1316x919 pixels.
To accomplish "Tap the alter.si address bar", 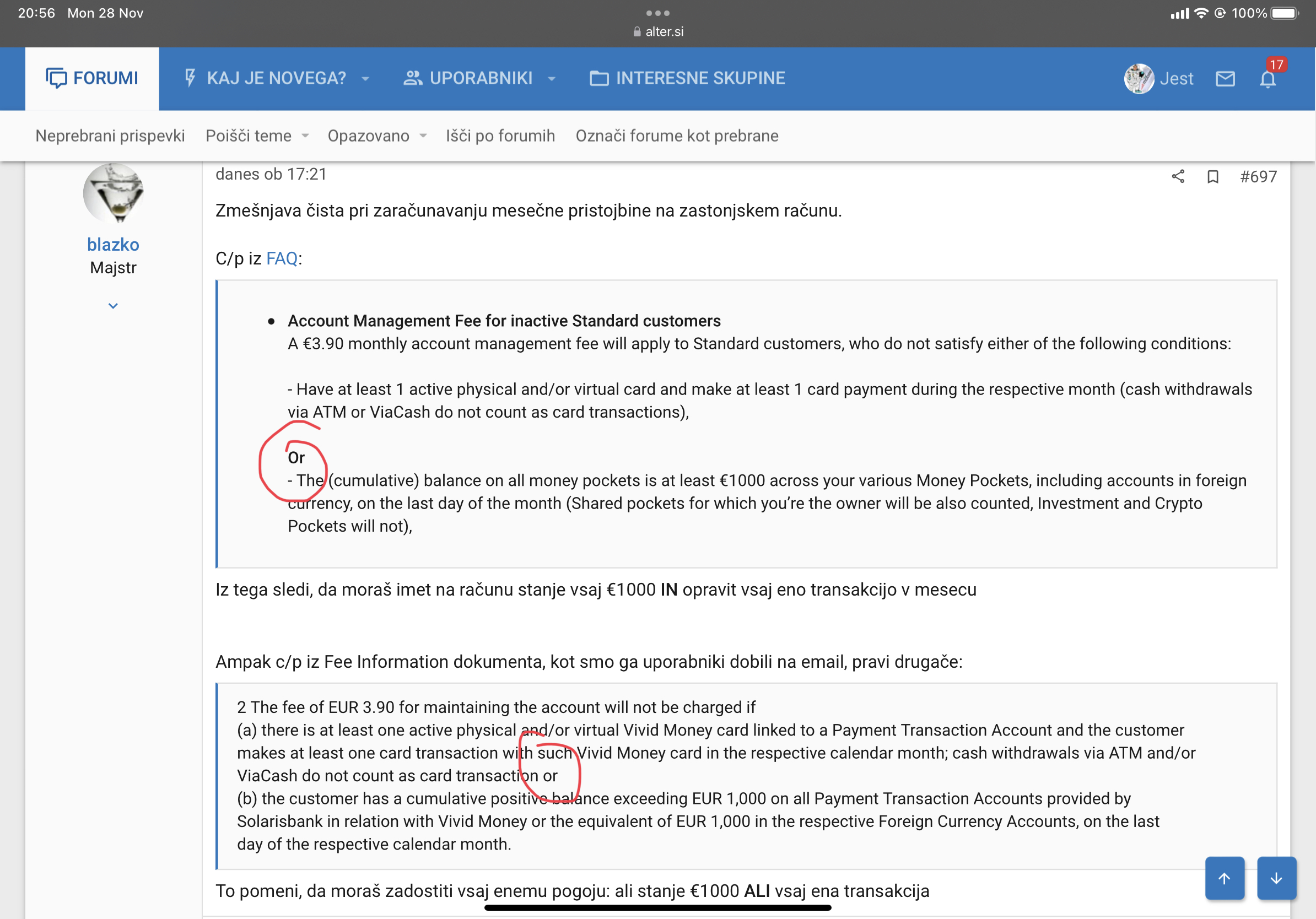I will click(658, 31).
